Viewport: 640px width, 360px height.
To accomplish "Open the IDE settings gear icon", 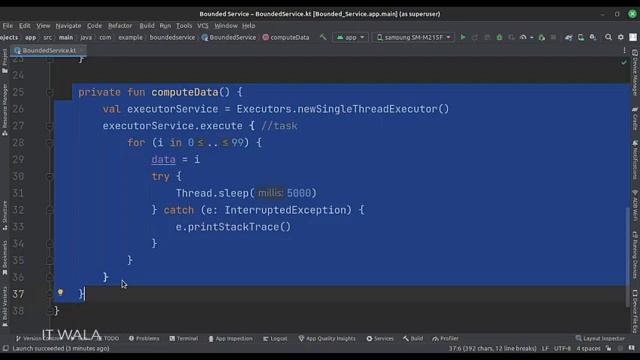I will pos(621,37).
